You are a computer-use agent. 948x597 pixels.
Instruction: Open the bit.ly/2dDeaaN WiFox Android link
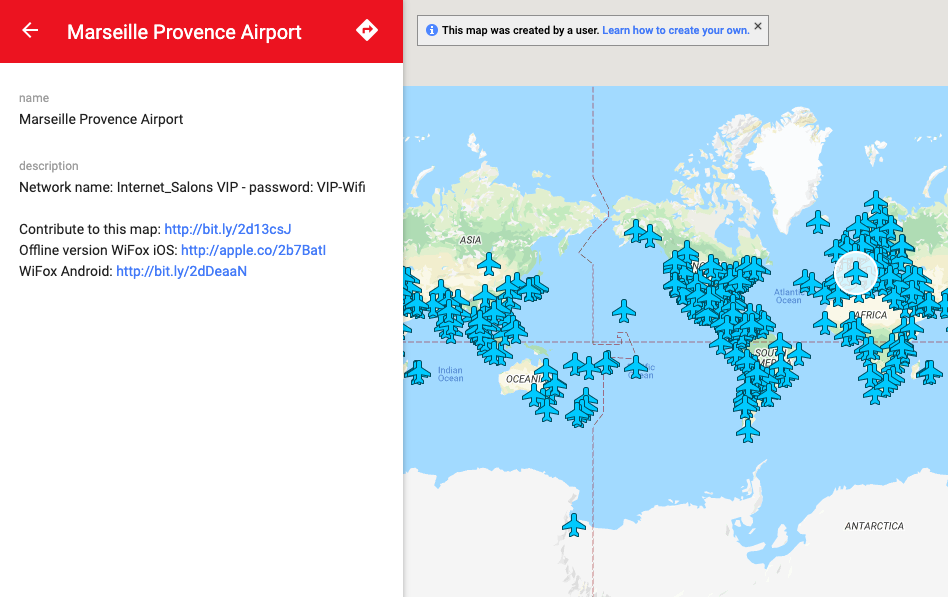coord(181,271)
